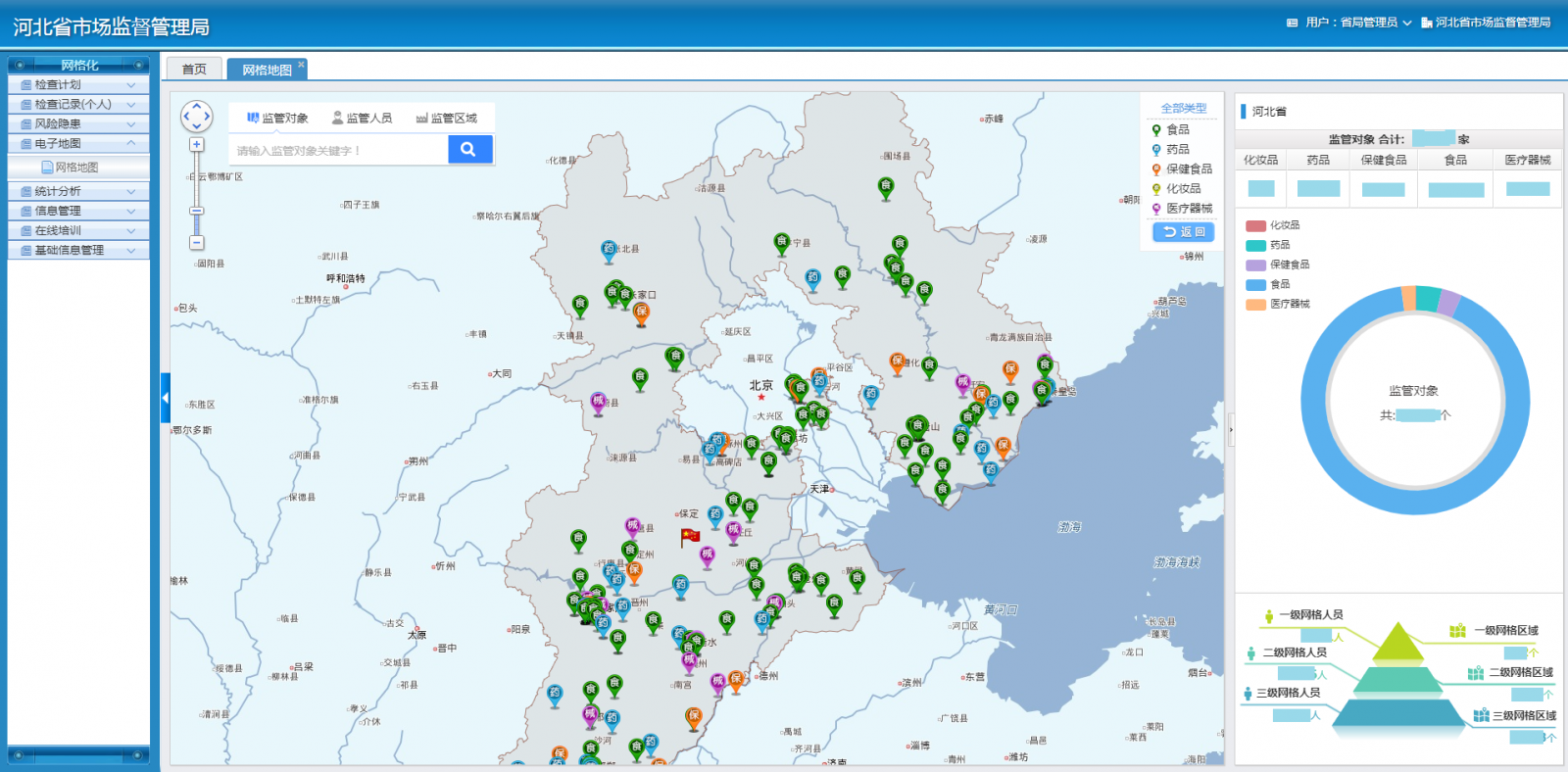Filter map by 药品 blue pin icon
1568x772 pixels.
pyautogui.click(x=1156, y=150)
